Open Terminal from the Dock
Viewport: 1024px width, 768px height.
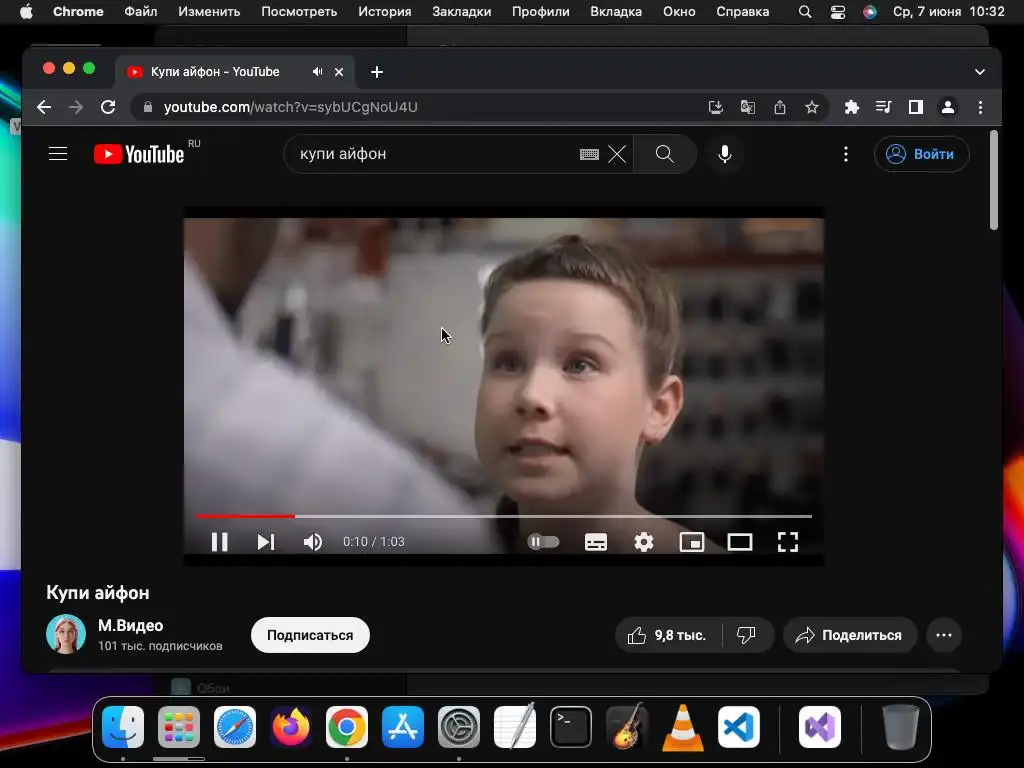tap(571, 727)
